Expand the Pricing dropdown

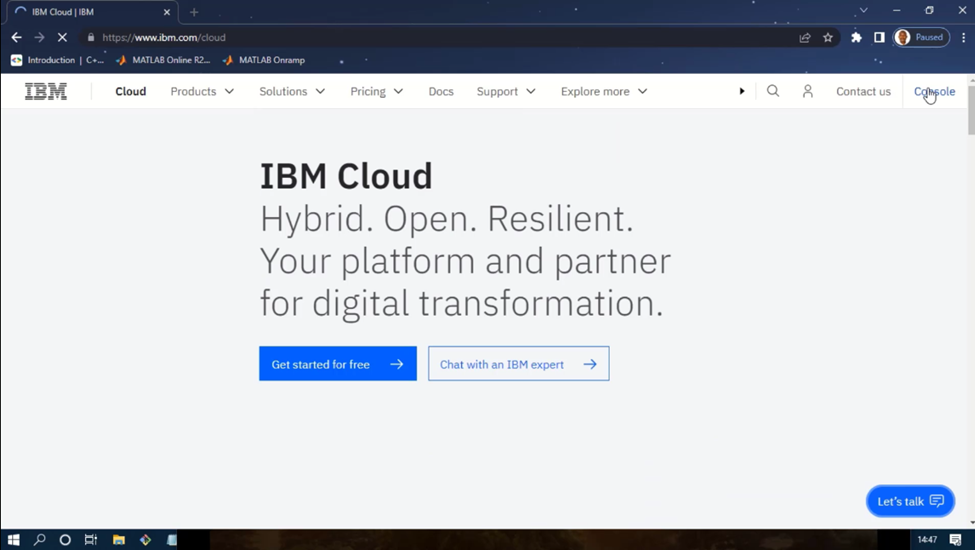pos(377,91)
